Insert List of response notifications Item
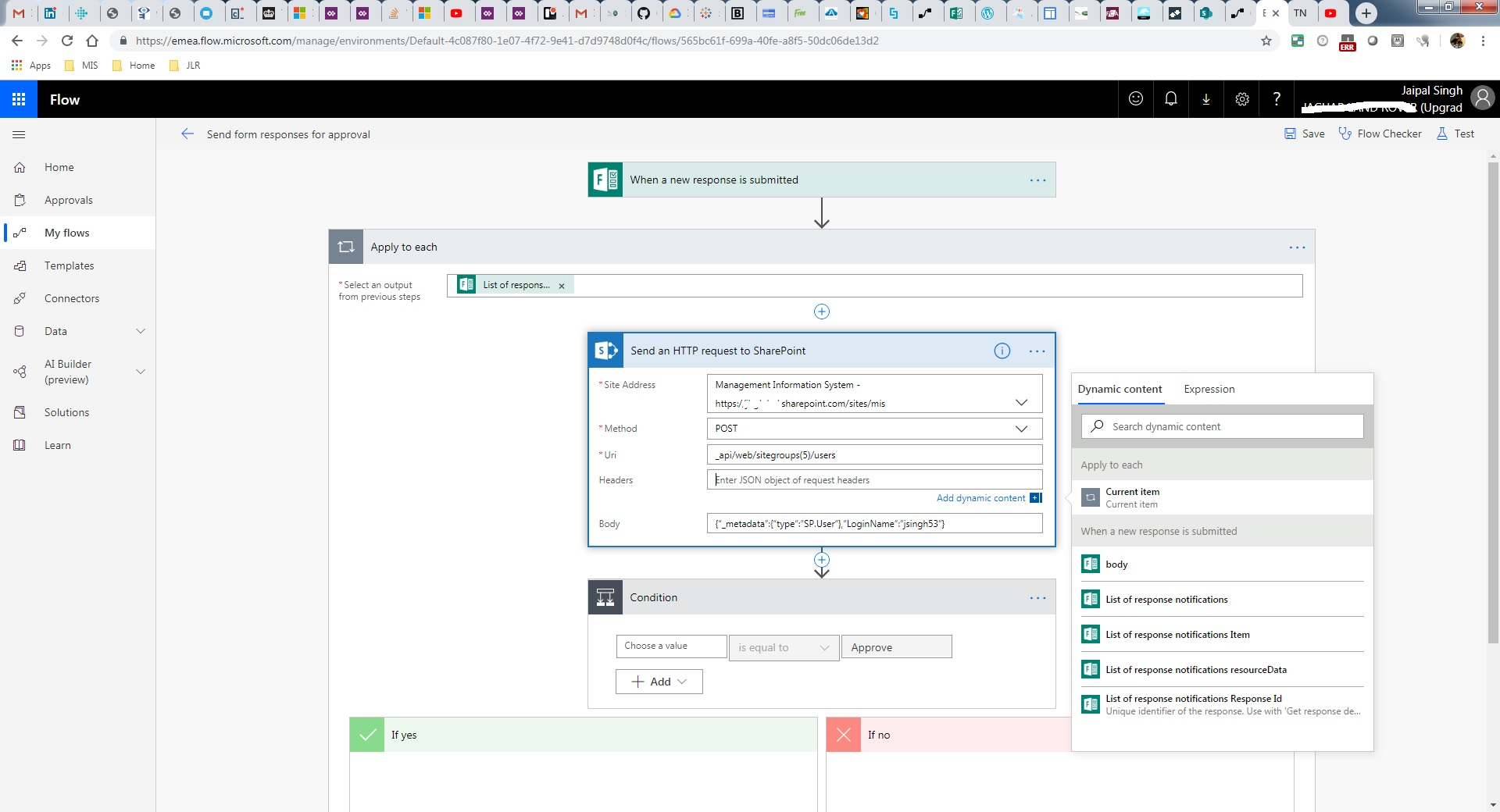 [x=1223, y=634]
